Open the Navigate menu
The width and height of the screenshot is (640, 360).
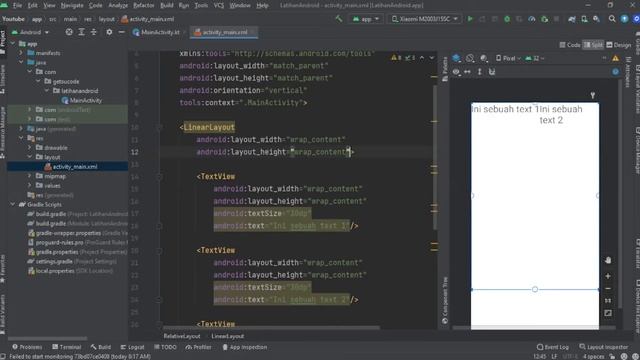click(72, 5)
